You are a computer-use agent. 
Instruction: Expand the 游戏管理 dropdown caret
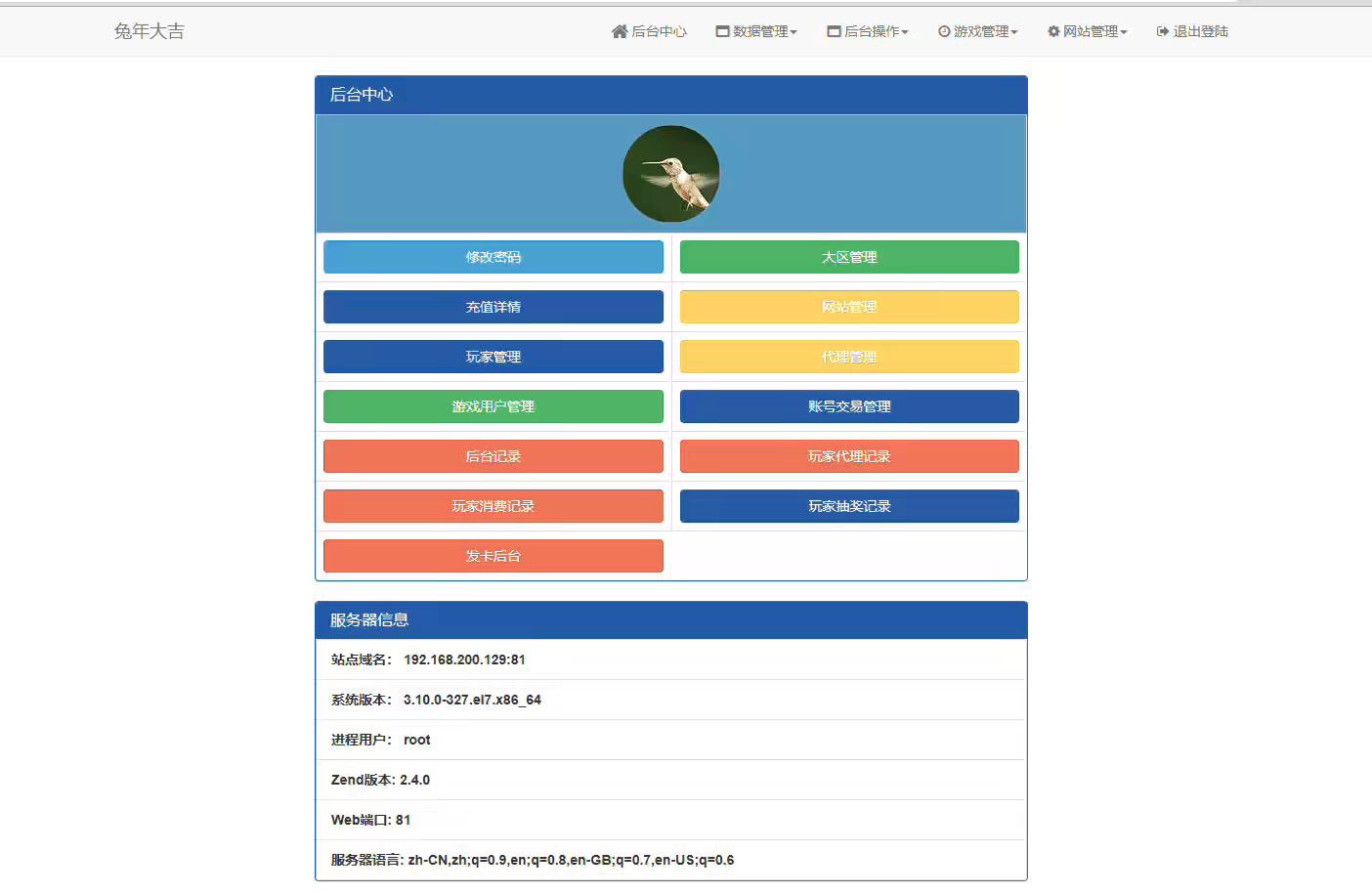(1014, 32)
